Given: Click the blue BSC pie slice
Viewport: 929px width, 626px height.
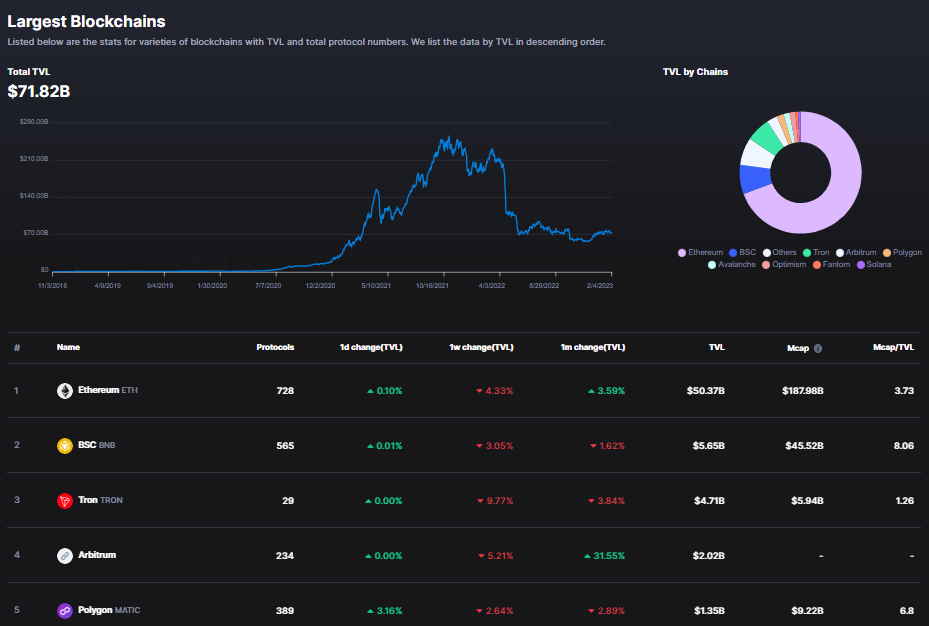Looking at the screenshot, I should pos(755,179).
